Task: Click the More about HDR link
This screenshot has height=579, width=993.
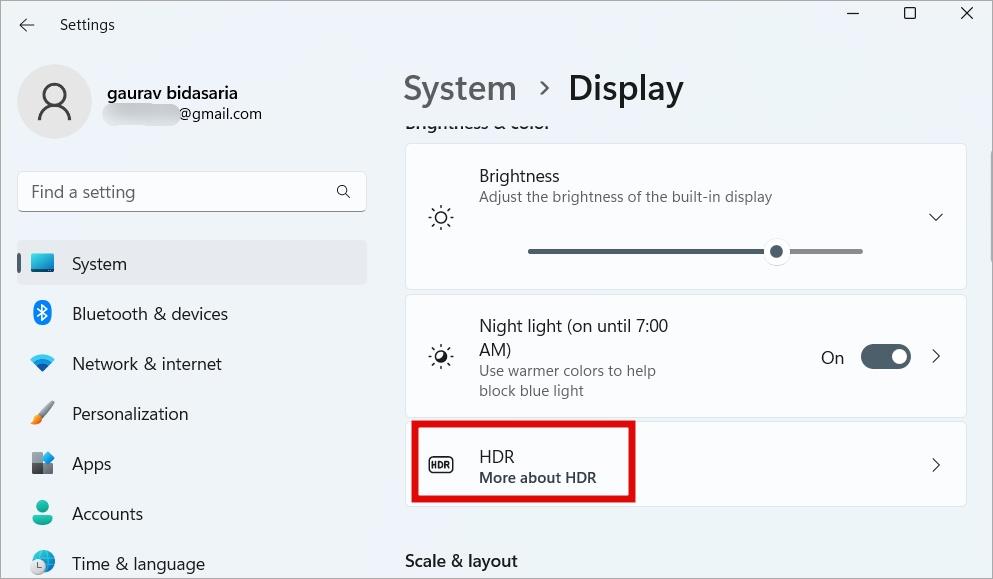Action: coord(538,478)
